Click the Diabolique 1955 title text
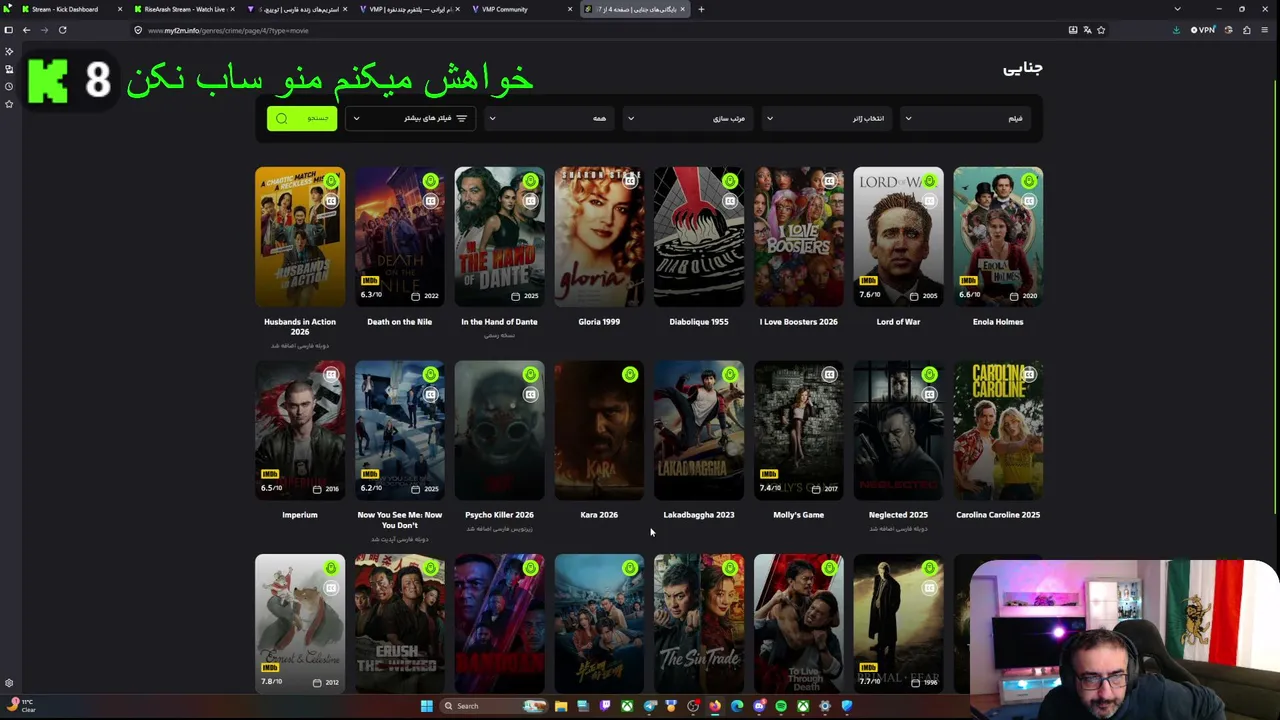 [x=699, y=322]
